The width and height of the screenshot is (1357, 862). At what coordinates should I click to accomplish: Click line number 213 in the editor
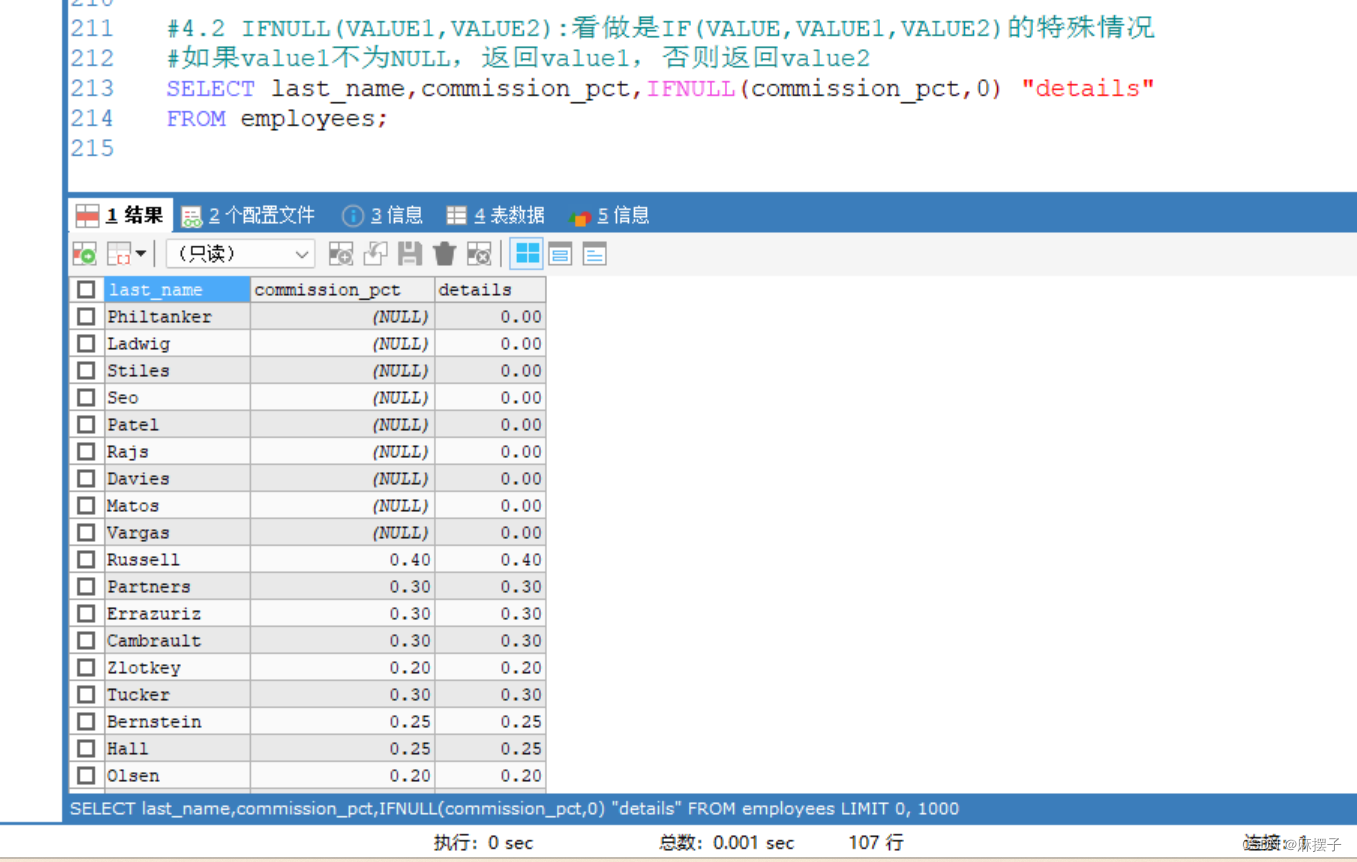pyautogui.click(x=92, y=88)
